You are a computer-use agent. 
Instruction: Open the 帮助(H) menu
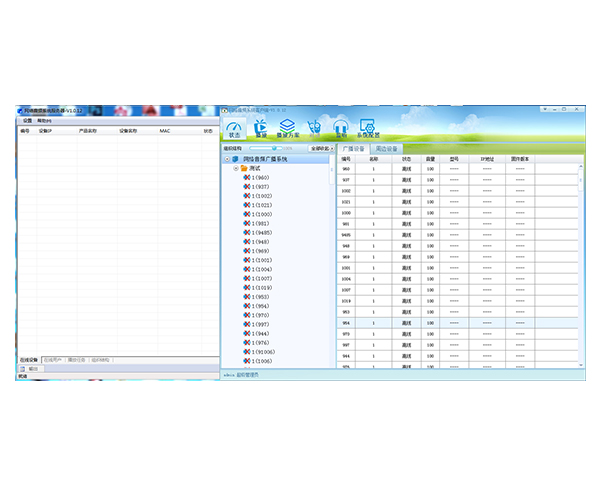(44, 121)
